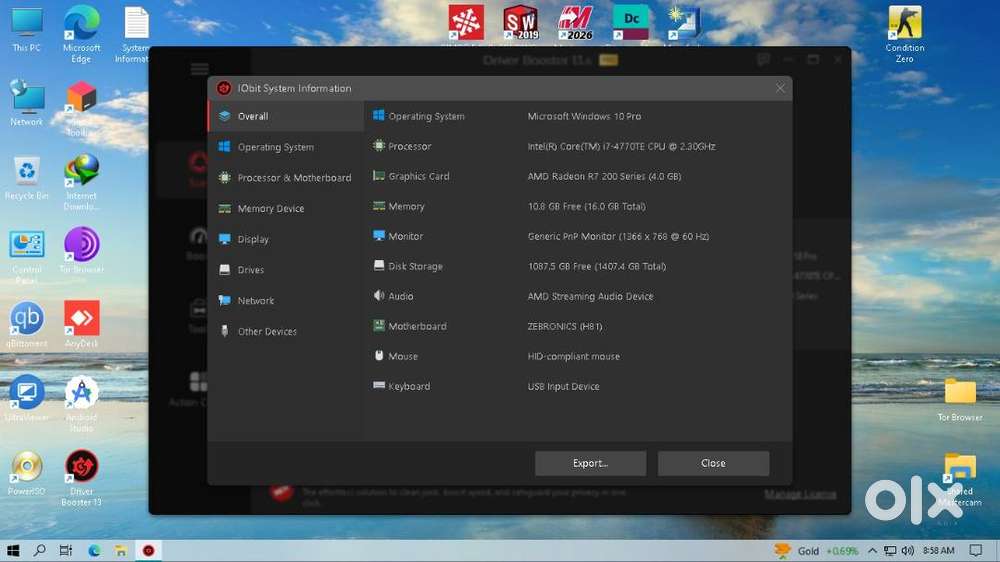The image size is (1000, 562).
Task: Close IObit System Information with X
Action: coord(780,88)
